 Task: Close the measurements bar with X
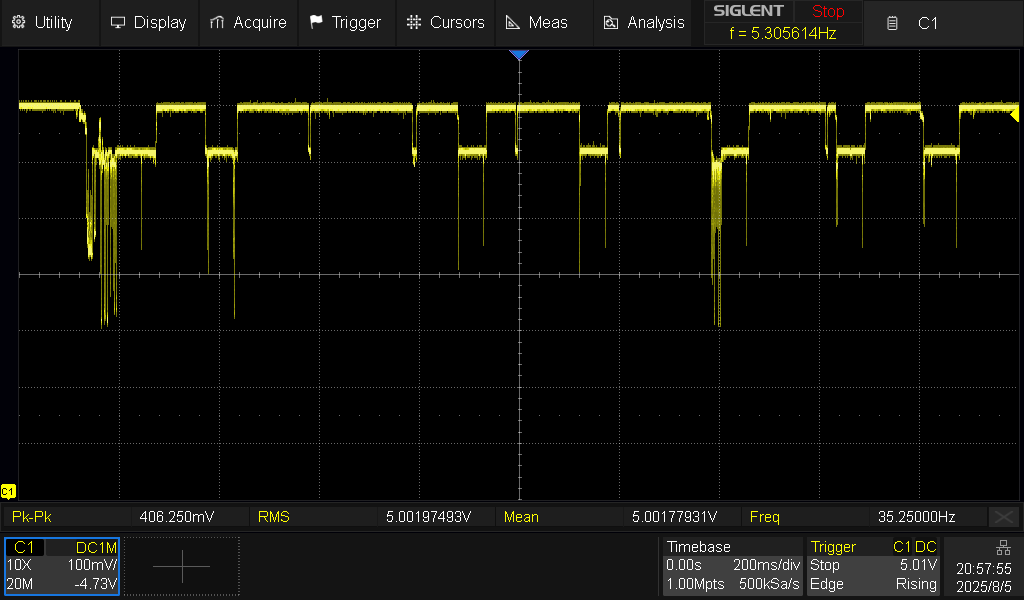coord(1003,517)
